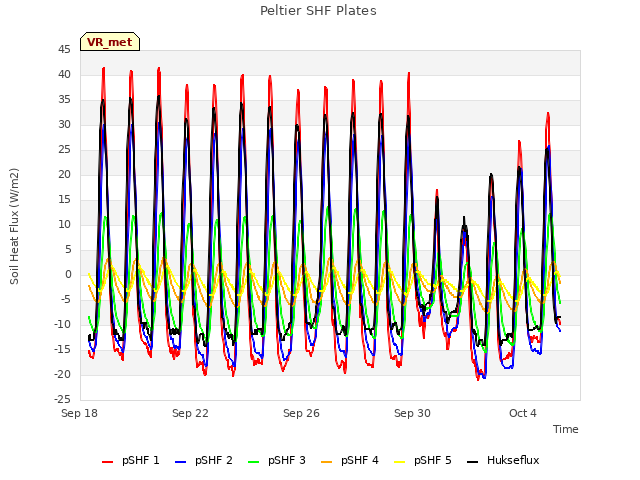This screenshot has height=480, width=640.
Task: Click the Time axis label
Action: coord(565,429)
